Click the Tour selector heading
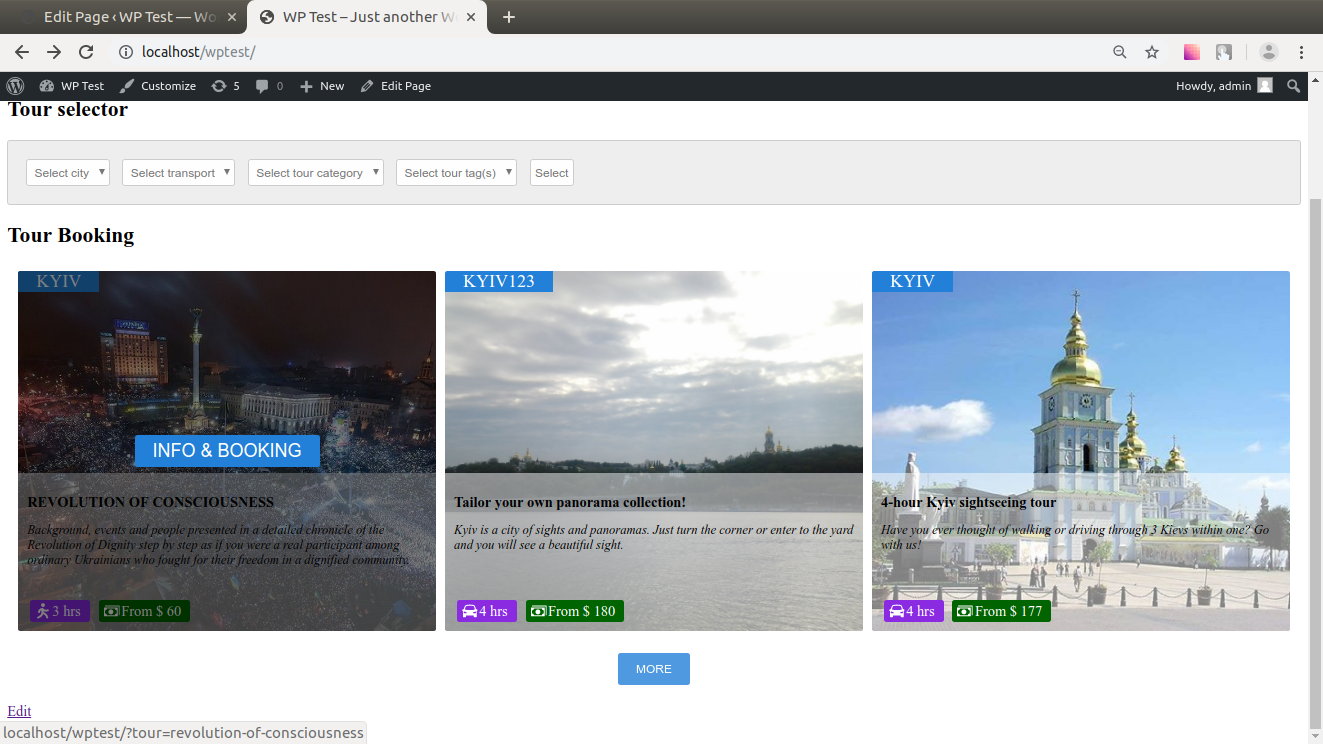Viewport: 1323px width, 744px height. (x=68, y=110)
